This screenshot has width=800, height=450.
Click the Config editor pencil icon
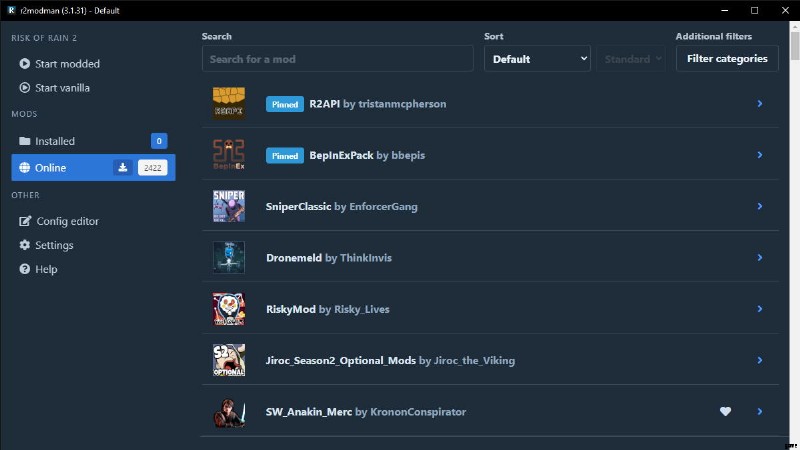(x=25, y=221)
